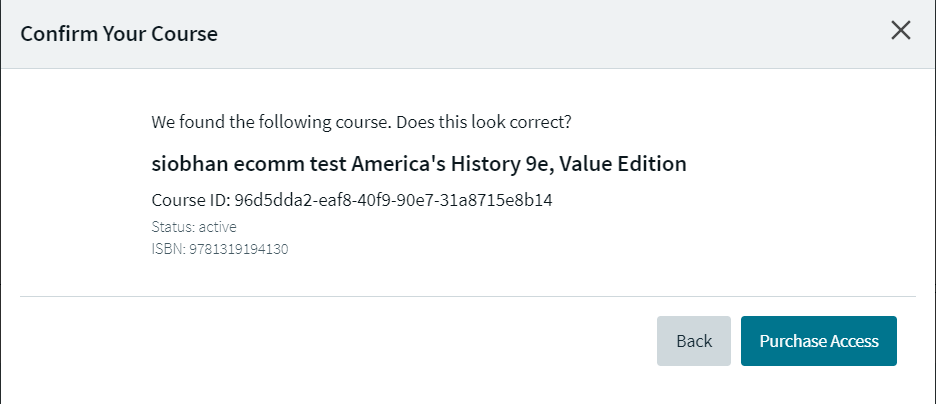
Task: Click the Purchase Access button
Action: click(x=818, y=341)
